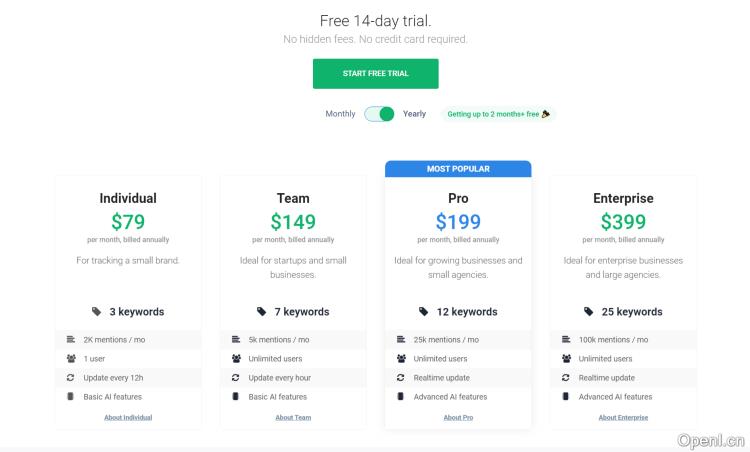Image resolution: width=750 pixels, height=452 pixels.
Task: Click the mentions list icon in Enterprise plan
Action: 566,340
